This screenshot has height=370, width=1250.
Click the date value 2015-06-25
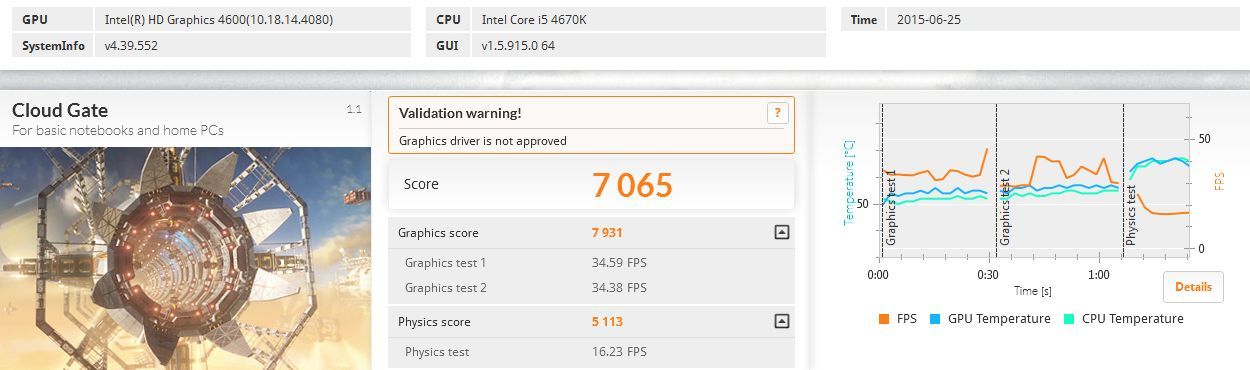pyautogui.click(x=929, y=20)
